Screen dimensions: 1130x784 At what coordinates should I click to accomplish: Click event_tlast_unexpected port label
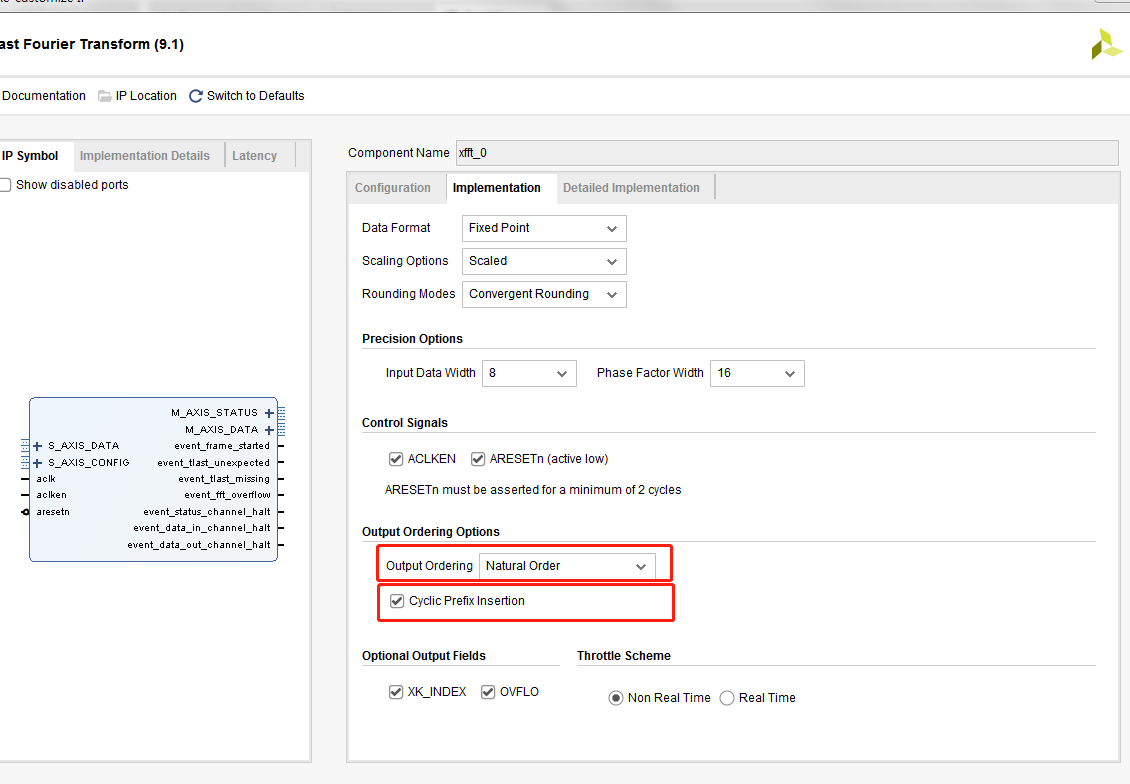(x=213, y=463)
